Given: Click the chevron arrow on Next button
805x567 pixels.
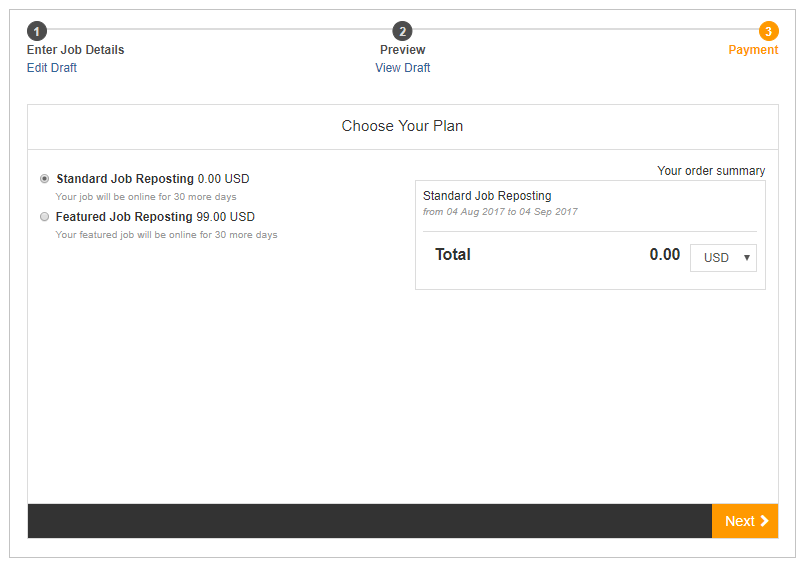Looking at the screenshot, I should coord(764,521).
